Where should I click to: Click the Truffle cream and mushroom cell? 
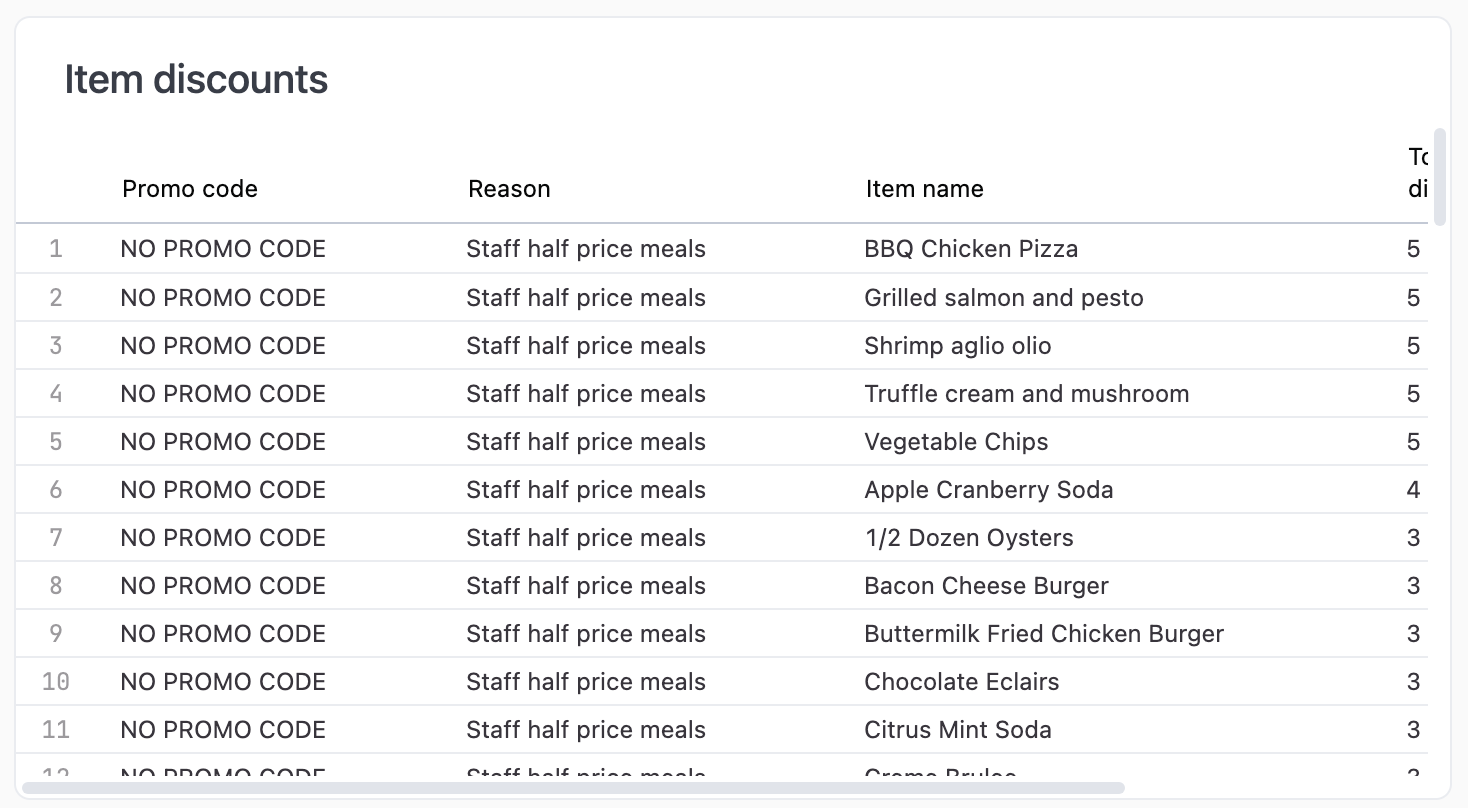(1027, 393)
